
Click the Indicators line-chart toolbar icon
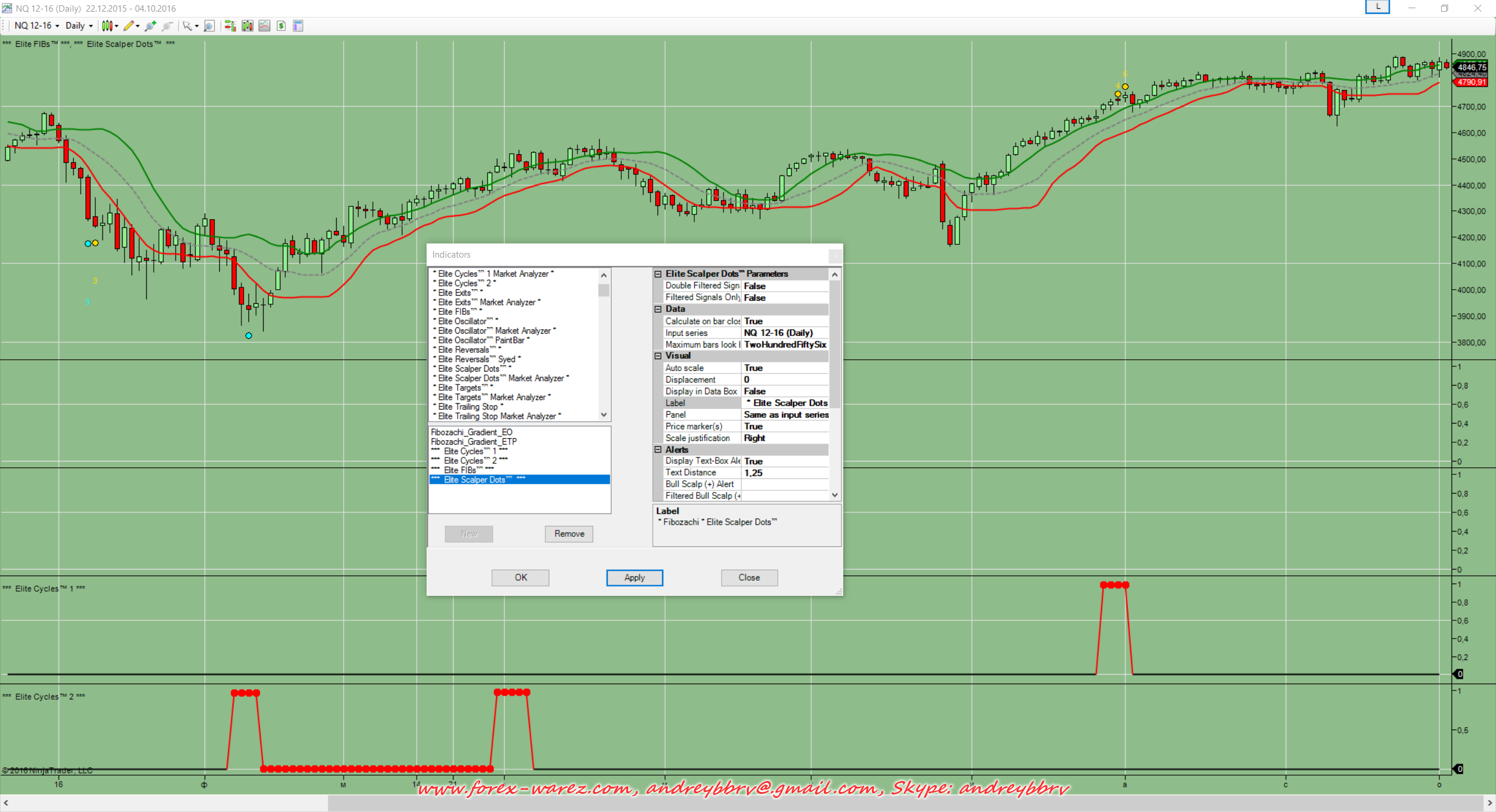[265, 26]
